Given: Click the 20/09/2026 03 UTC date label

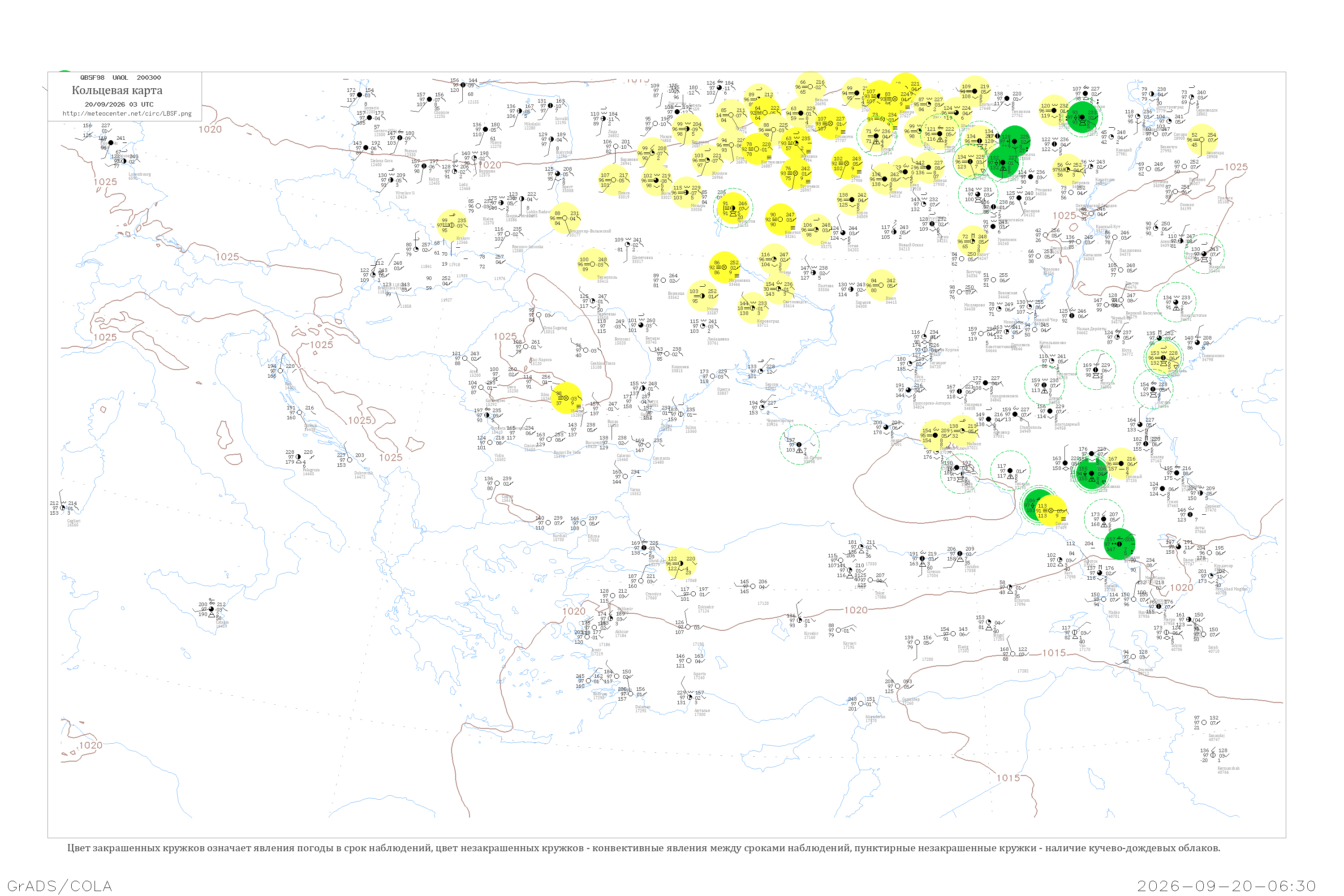Looking at the screenshot, I should tap(119, 104).
